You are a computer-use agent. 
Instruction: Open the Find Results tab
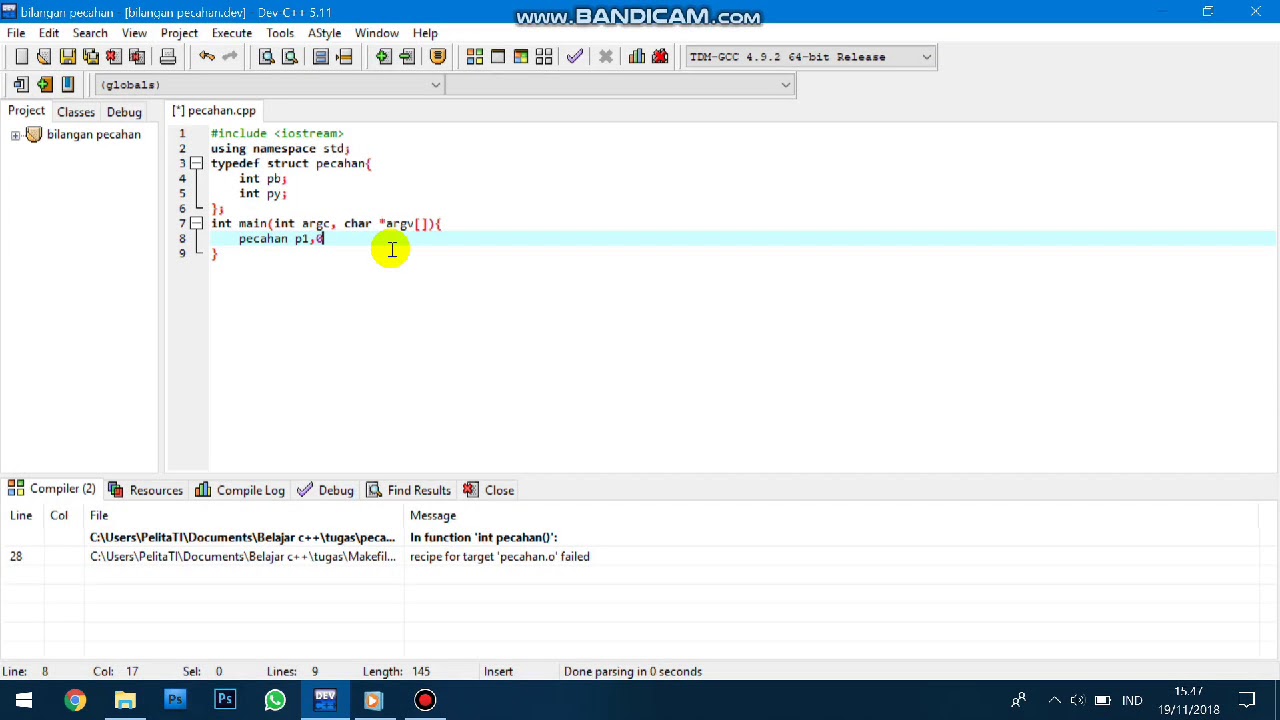(x=409, y=490)
